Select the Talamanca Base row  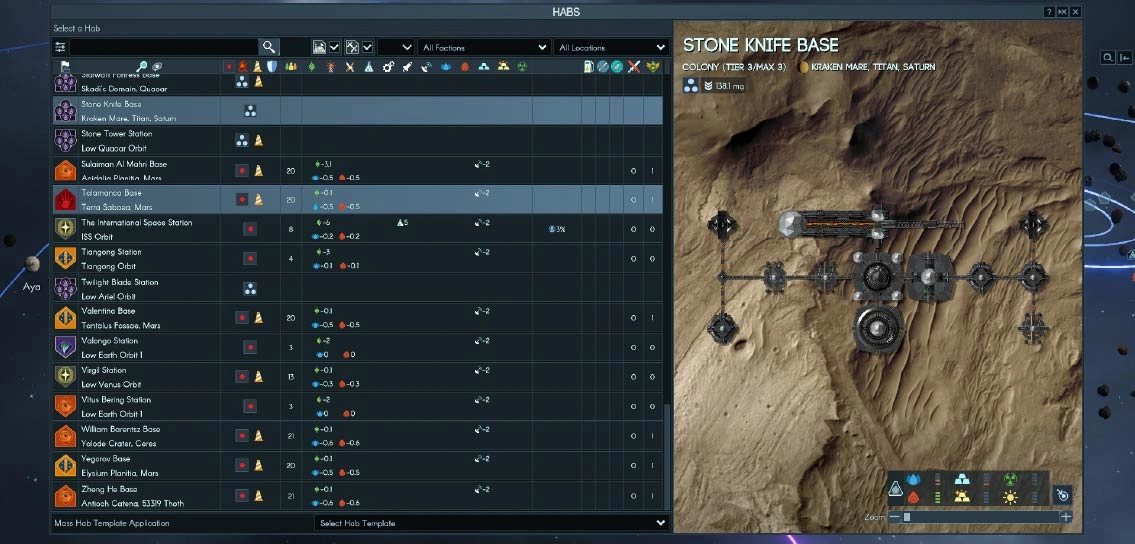click(140, 200)
